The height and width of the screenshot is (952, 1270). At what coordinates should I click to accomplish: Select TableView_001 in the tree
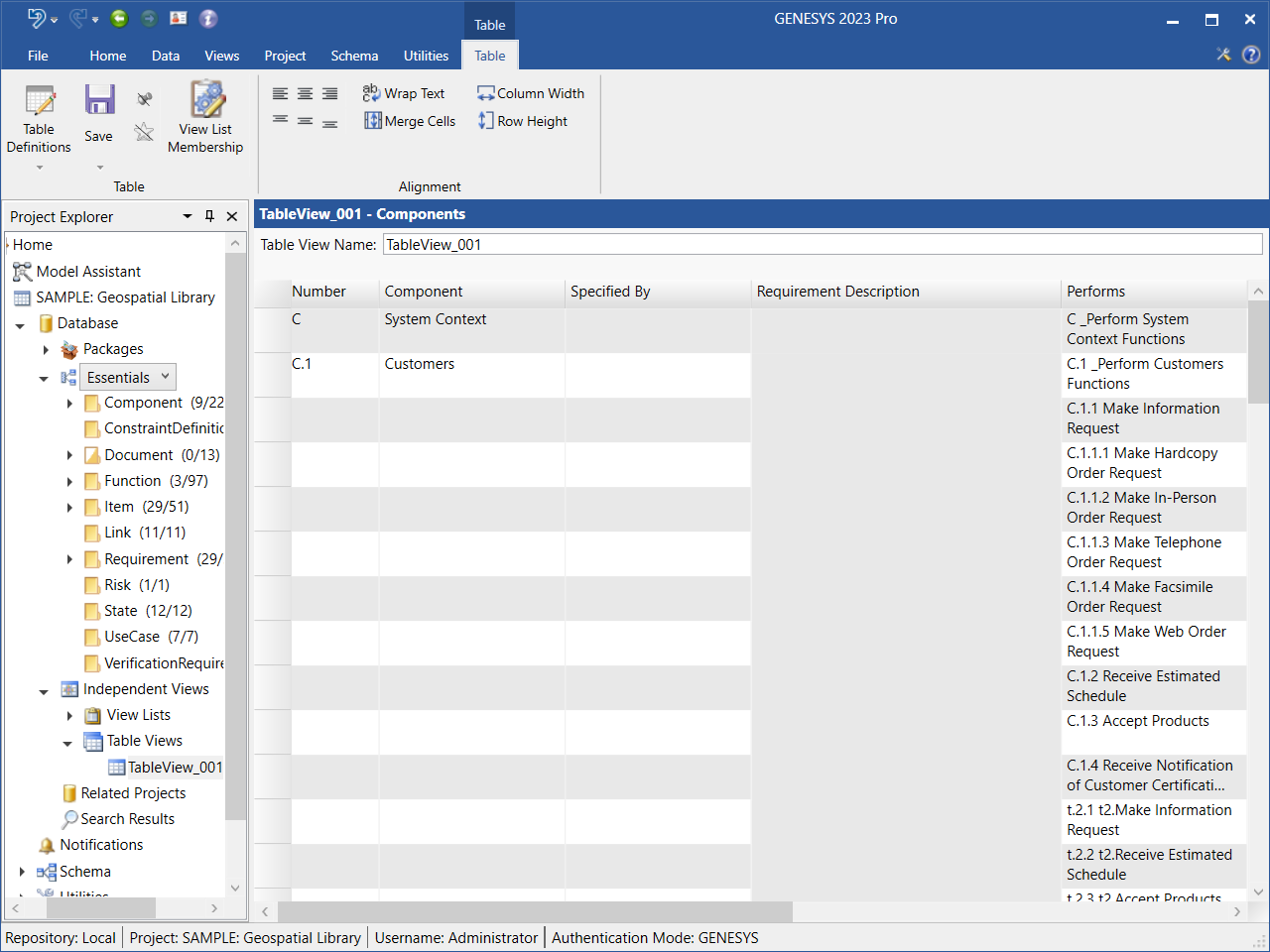[175, 768]
